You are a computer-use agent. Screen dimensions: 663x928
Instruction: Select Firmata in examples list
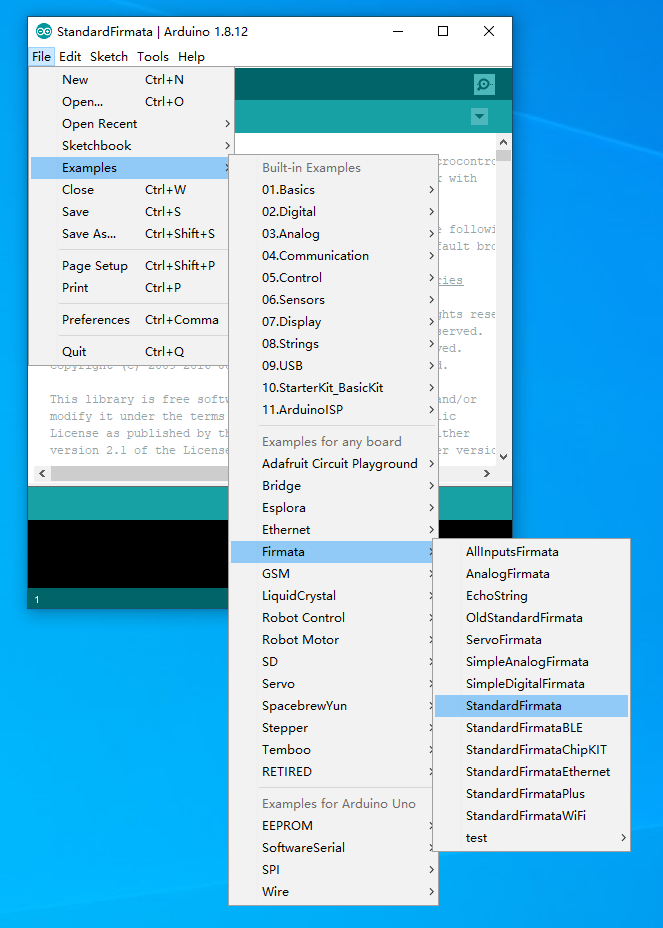(x=333, y=552)
